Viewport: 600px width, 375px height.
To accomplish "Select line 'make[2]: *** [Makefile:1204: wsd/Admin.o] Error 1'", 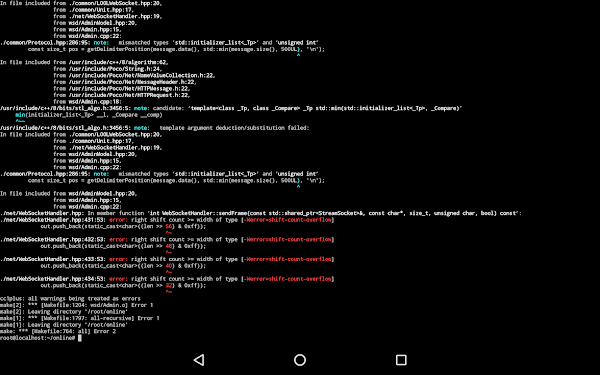I will coord(77,305).
